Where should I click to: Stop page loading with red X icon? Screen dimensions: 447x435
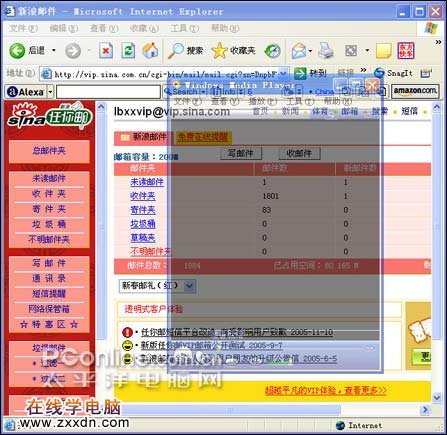coord(106,51)
